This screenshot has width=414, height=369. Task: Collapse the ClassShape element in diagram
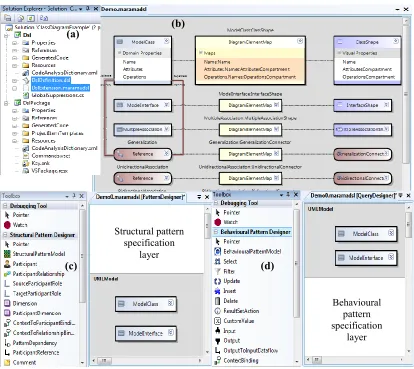coord(396,41)
